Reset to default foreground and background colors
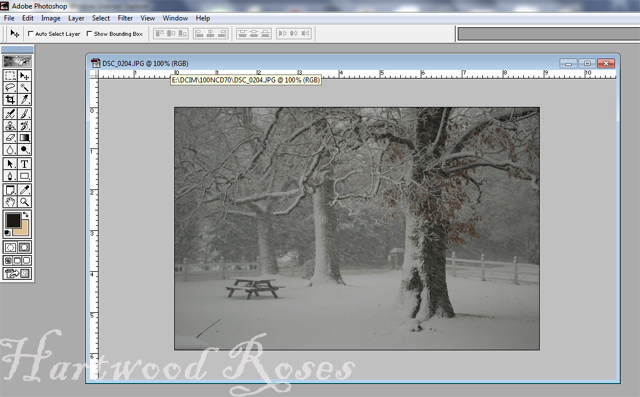640x397 pixels. tap(7, 233)
